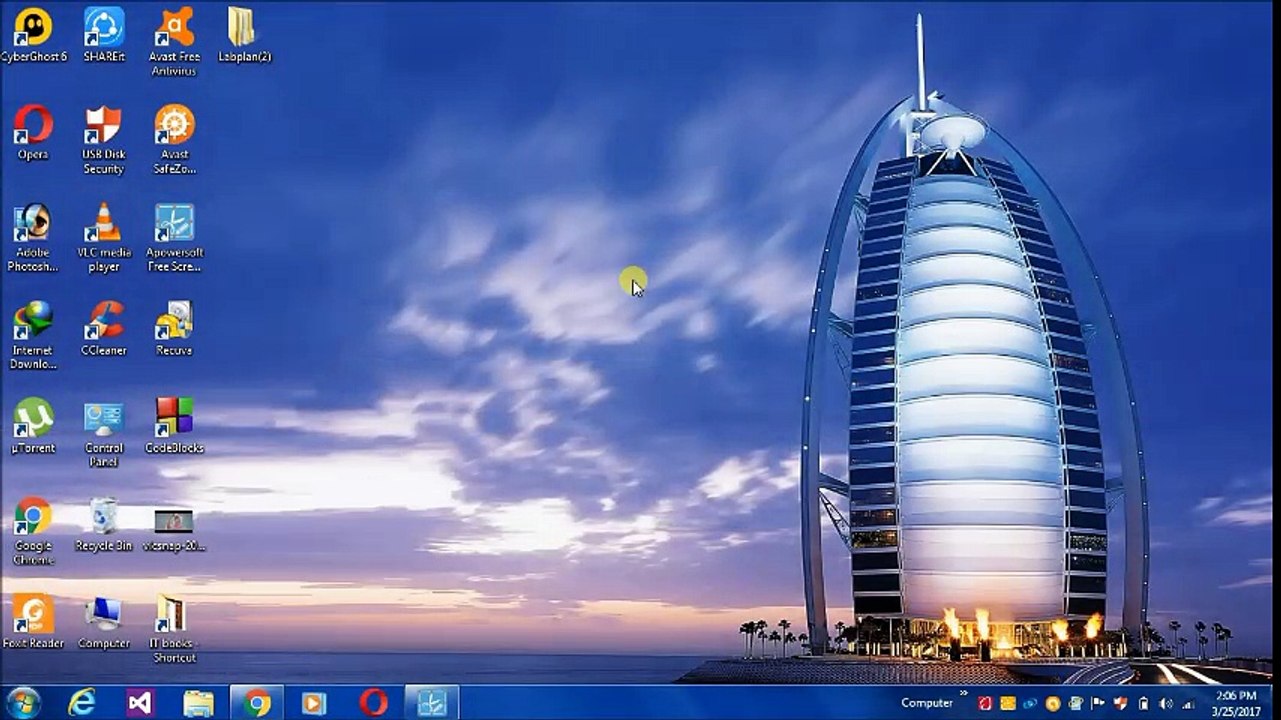Expand the Computer toolbar chevron

click(x=964, y=693)
